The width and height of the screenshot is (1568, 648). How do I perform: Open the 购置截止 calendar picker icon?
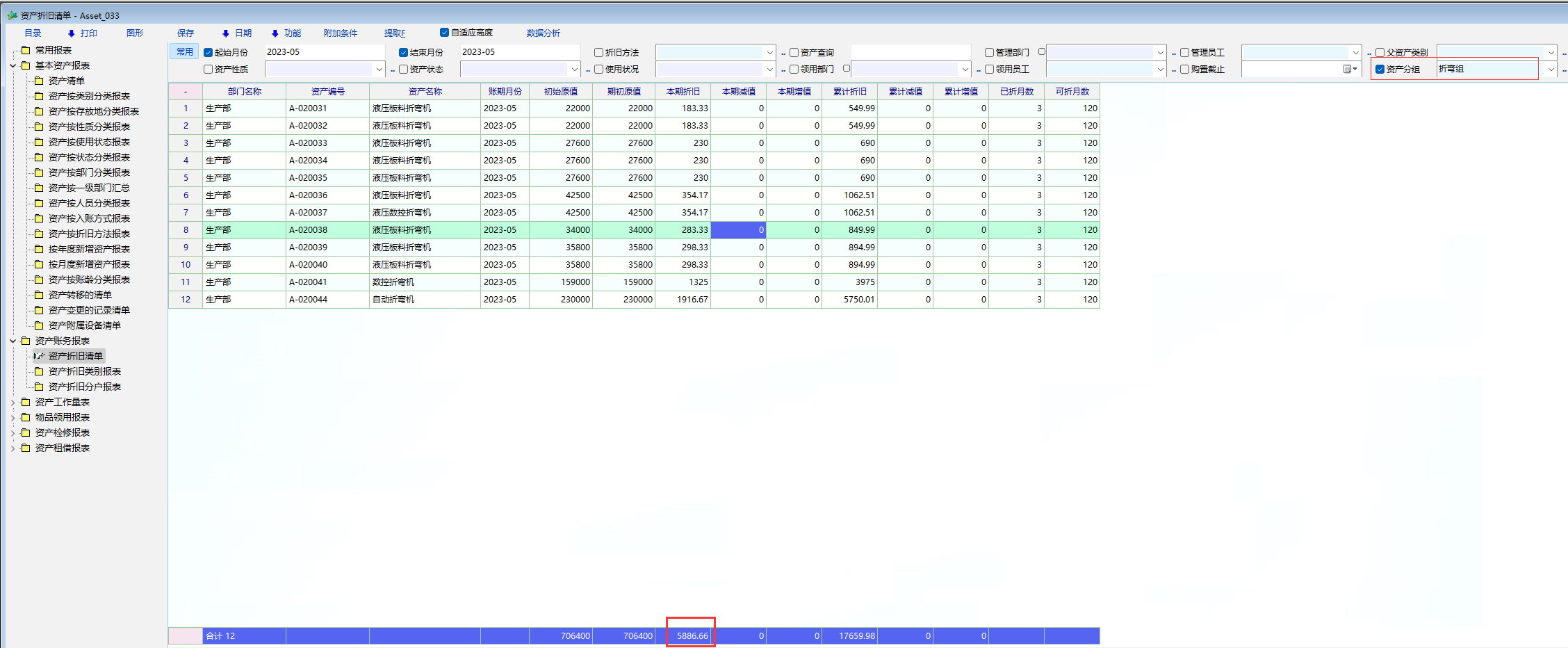[x=1349, y=69]
